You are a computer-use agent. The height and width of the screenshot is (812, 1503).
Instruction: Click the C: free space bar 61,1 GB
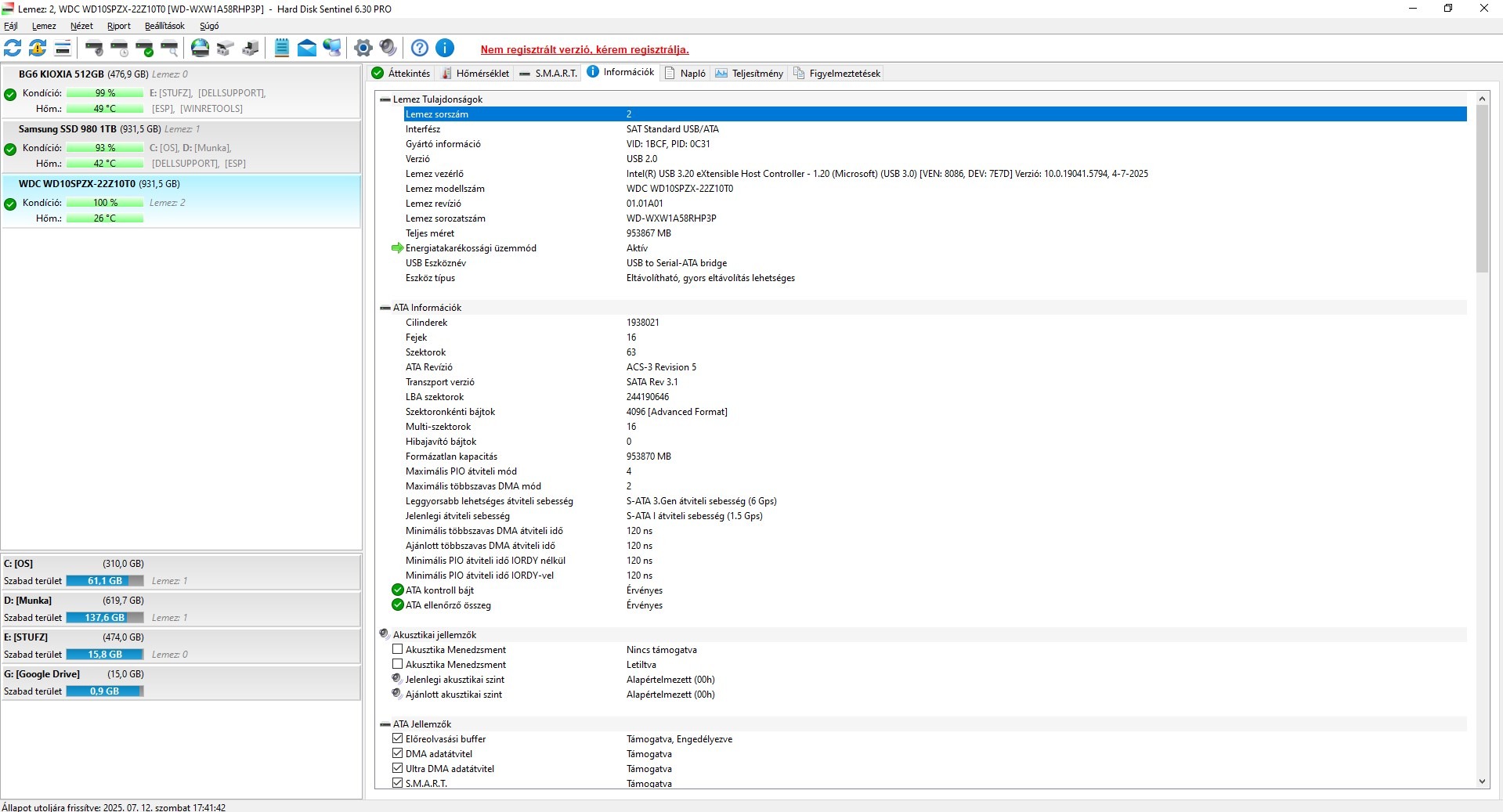[105, 581]
